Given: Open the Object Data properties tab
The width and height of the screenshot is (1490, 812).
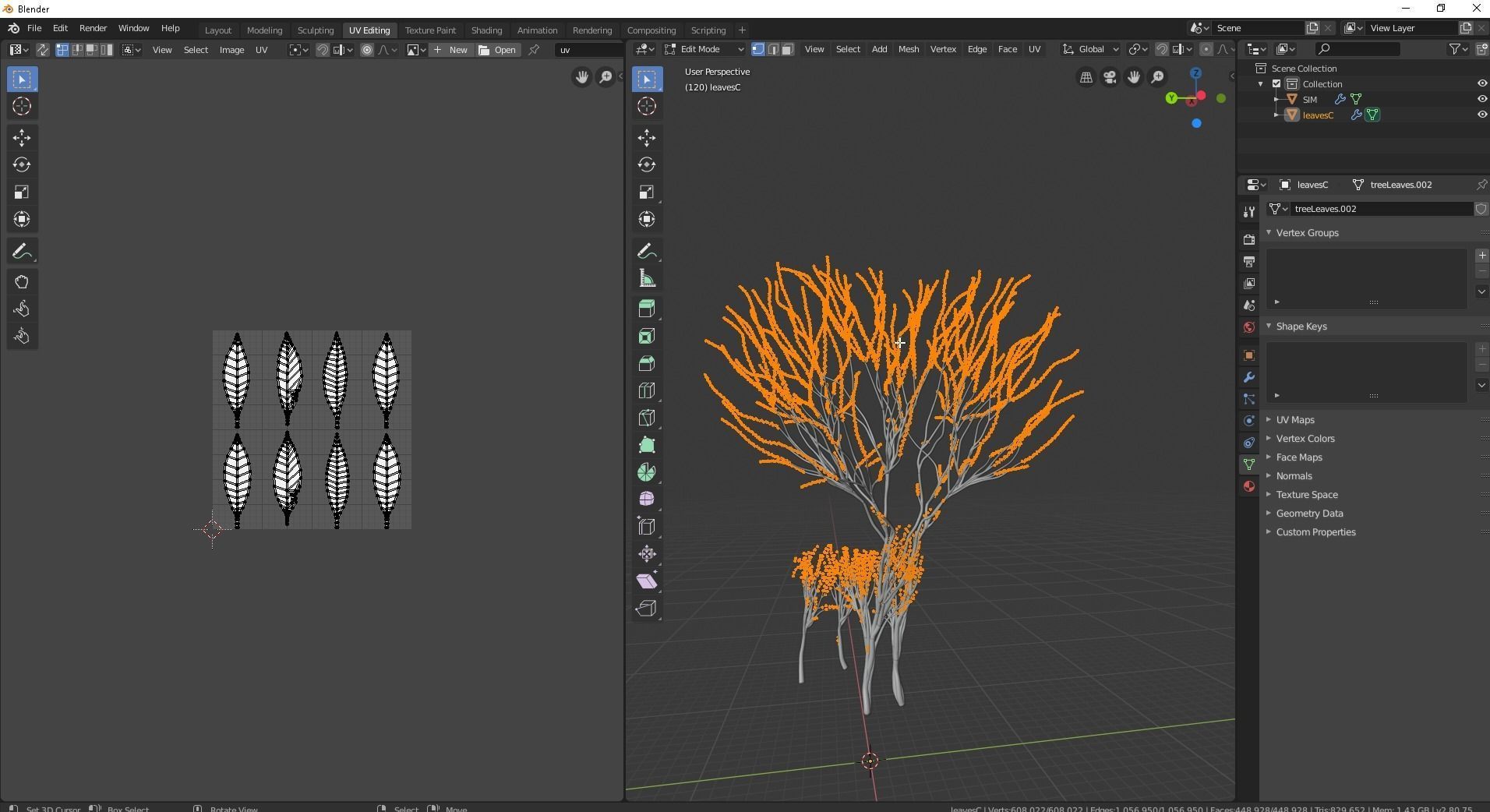Looking at the screenshot, I should coord(1249,464).
